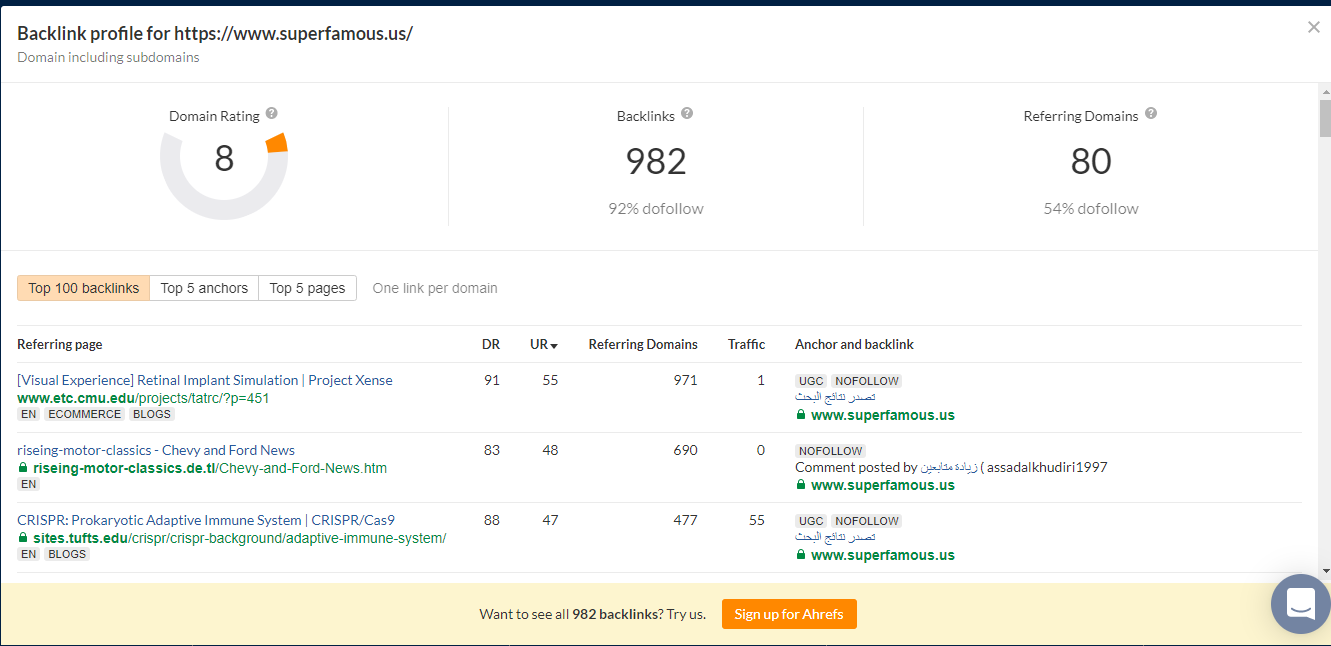Open the sites.tufts.edu crispr URL

(x=239, y=538)
